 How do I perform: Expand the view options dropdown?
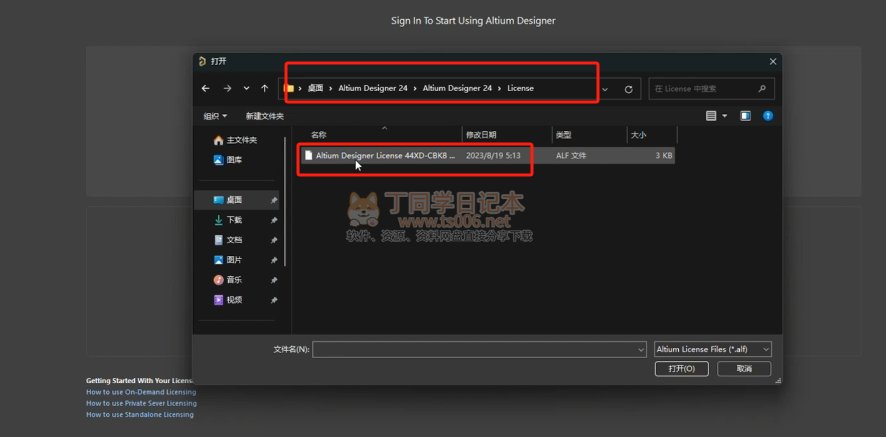pyautogui.click(x=723, y=116)
